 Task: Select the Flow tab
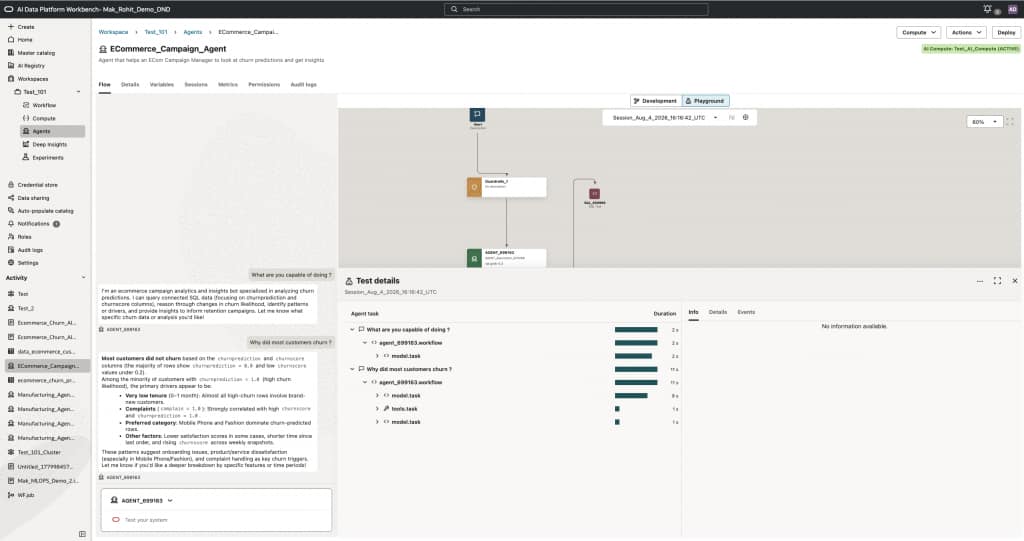click(104, 85)
